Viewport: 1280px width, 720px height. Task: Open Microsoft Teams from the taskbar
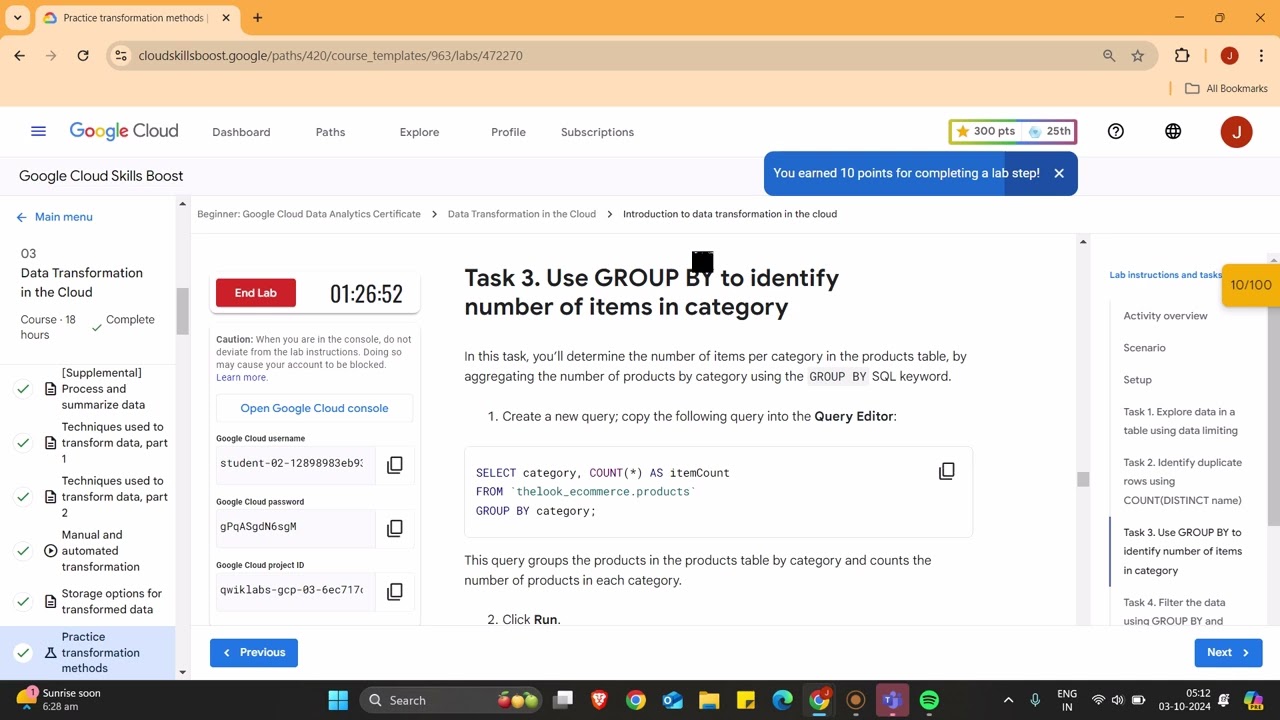click(x=892, y=700)
